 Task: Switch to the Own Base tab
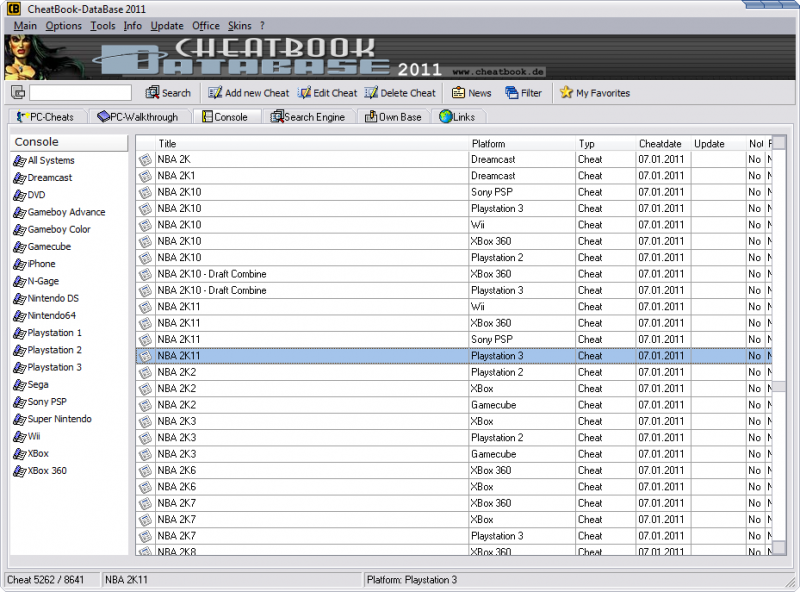tap(393, 117)
